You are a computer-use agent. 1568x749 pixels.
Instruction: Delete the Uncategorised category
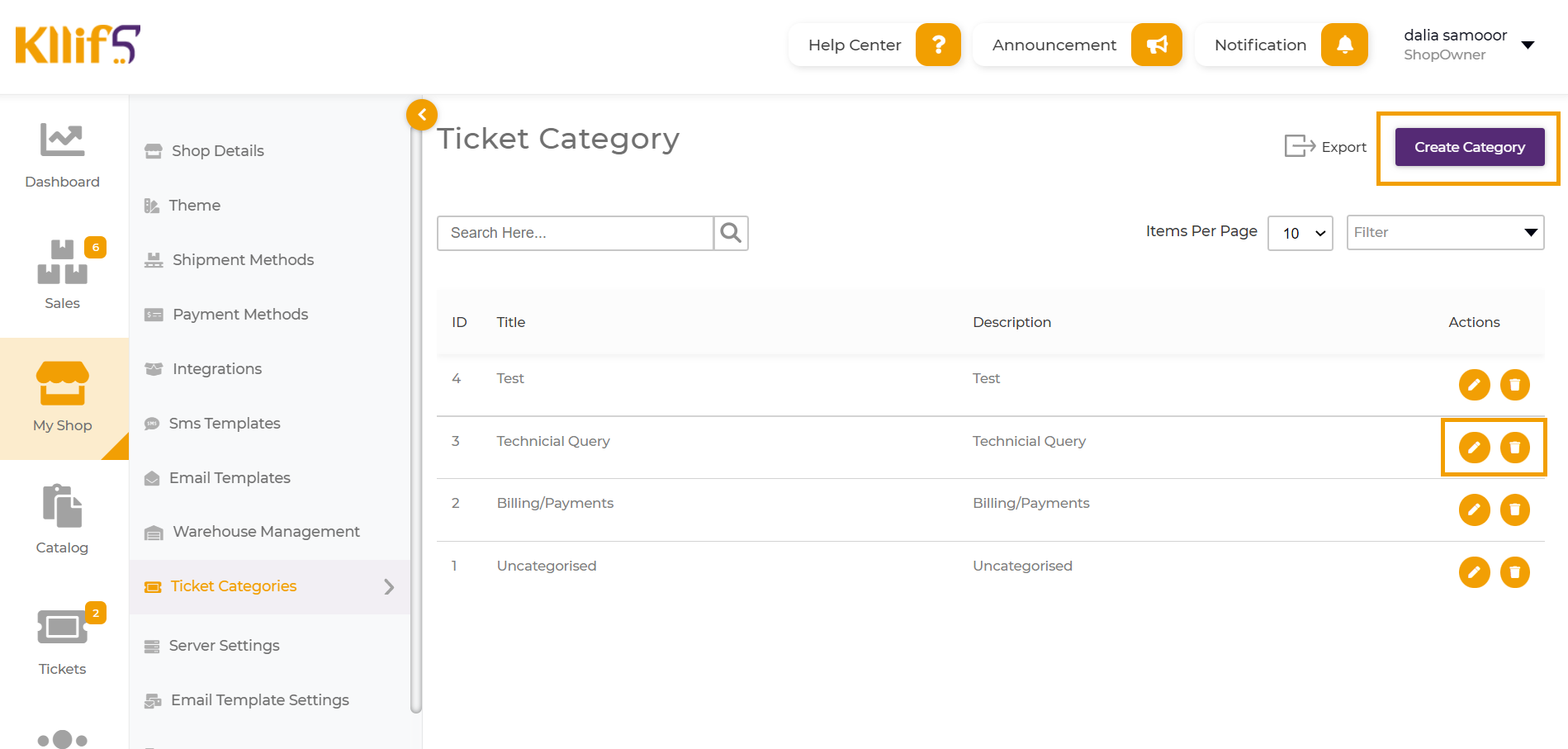pos(1515,572)
